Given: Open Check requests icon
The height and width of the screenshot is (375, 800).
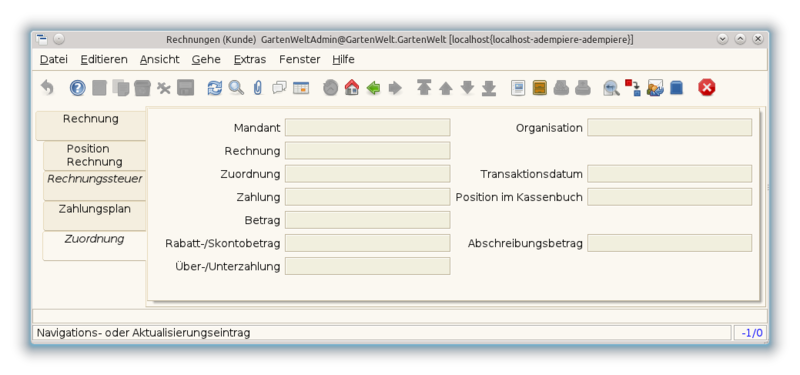Looking at the screenshot, I should click(x=655, y=88).
